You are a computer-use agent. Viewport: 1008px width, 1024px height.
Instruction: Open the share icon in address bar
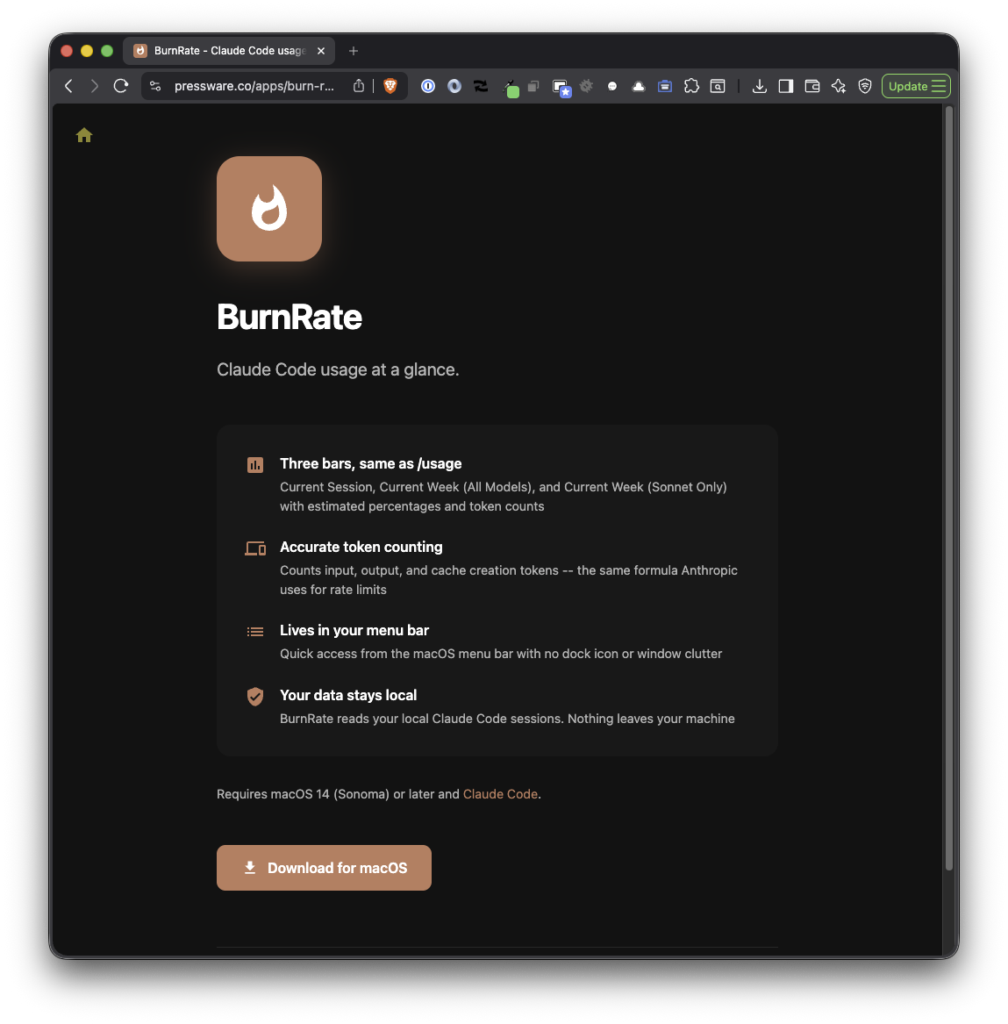tap(359, 86)
